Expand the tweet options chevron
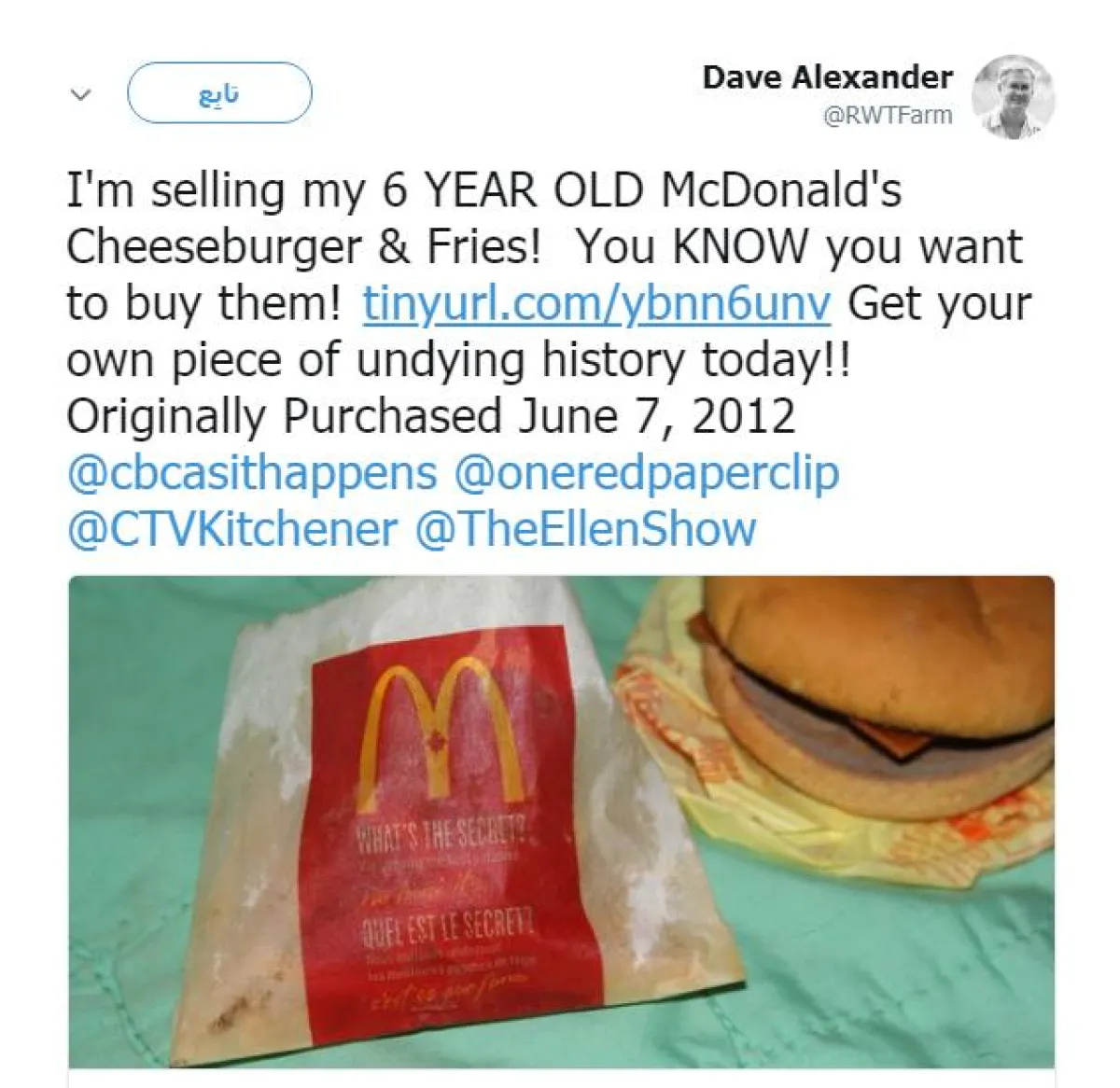1120x1088 pixels. tap(81, 94)
